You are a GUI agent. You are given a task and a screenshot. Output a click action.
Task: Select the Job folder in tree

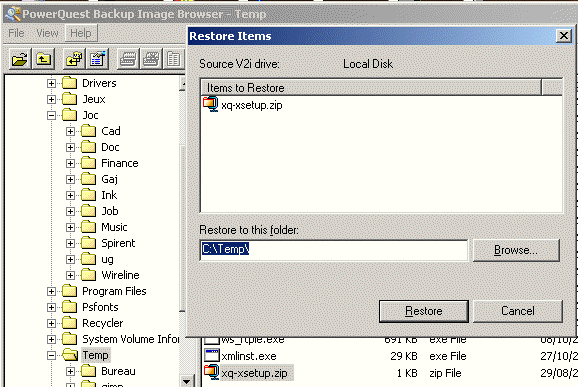tap(110, 211)
